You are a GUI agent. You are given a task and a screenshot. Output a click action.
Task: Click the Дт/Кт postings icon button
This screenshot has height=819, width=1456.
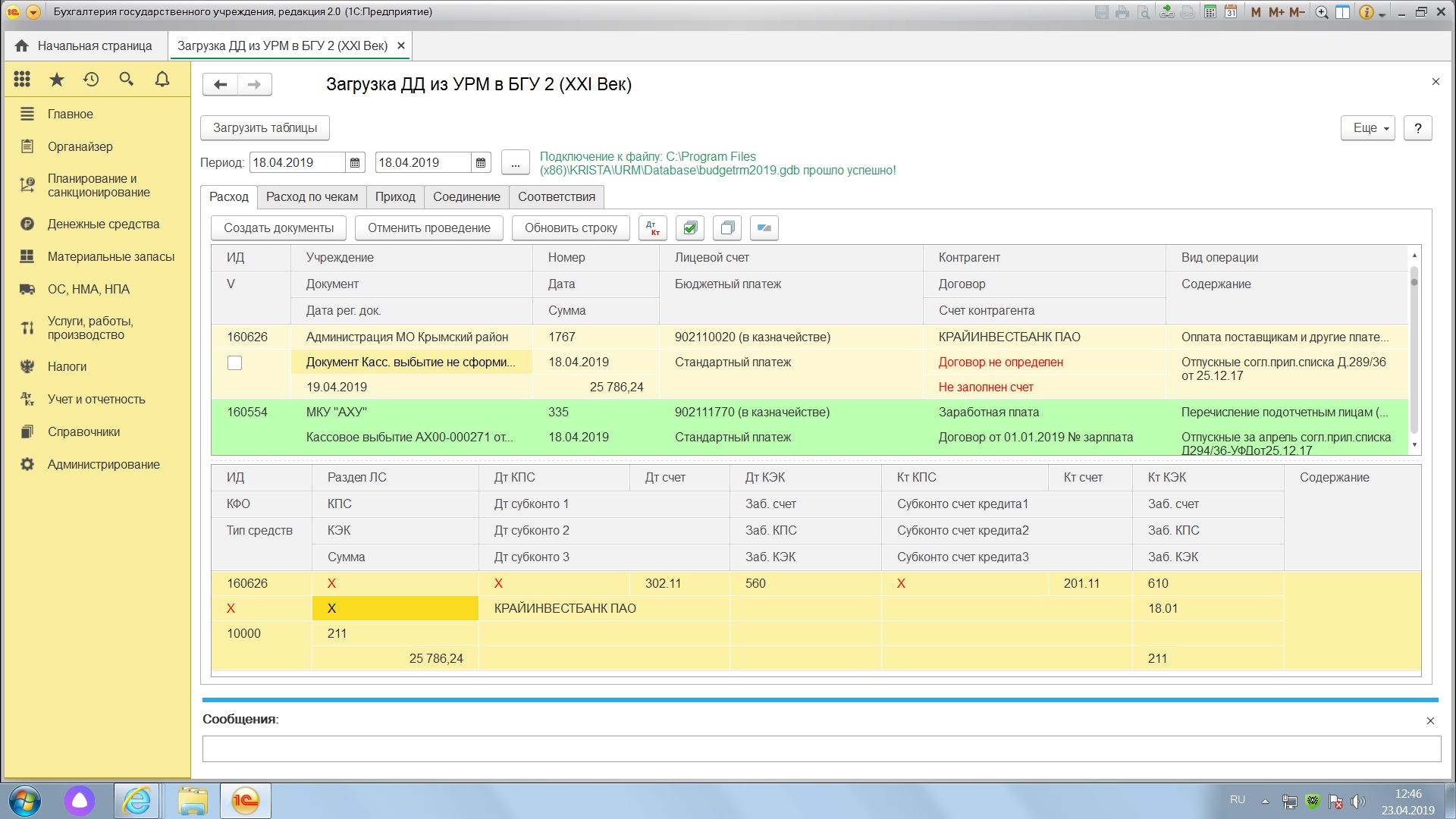pos(652,227)
